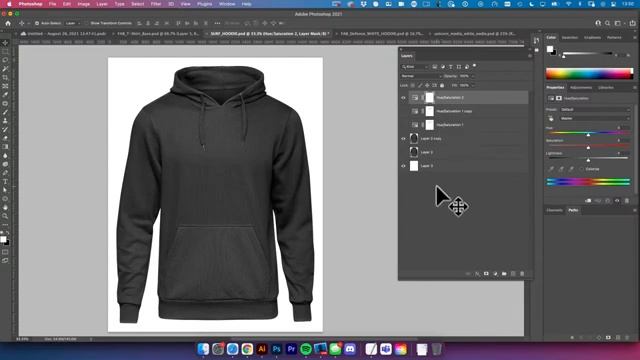The image size is (640, 360).
Task: Click the lock all padlock icon
Action: point(442,85)
